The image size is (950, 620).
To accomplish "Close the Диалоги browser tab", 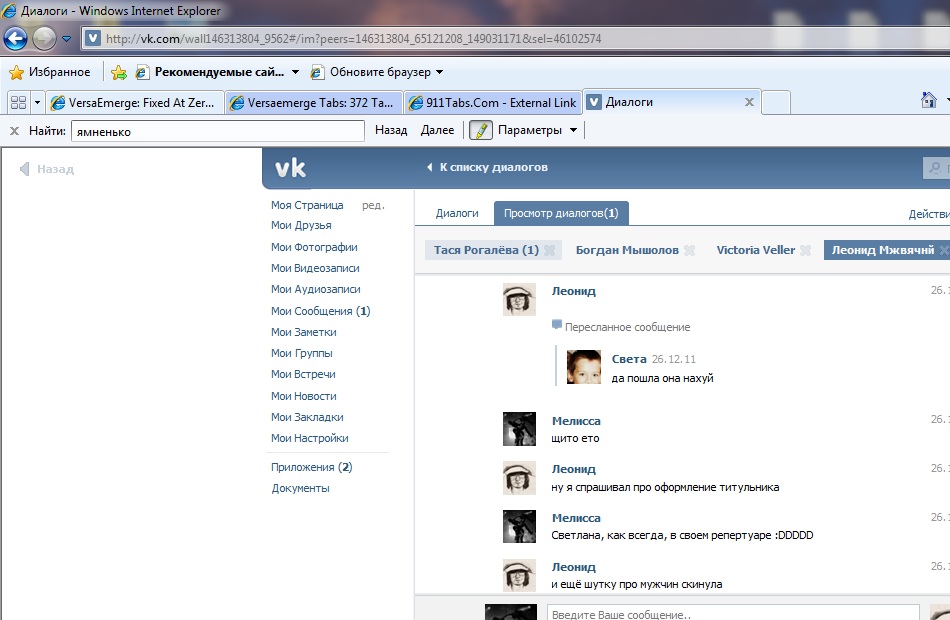I will tap(749, 102).
